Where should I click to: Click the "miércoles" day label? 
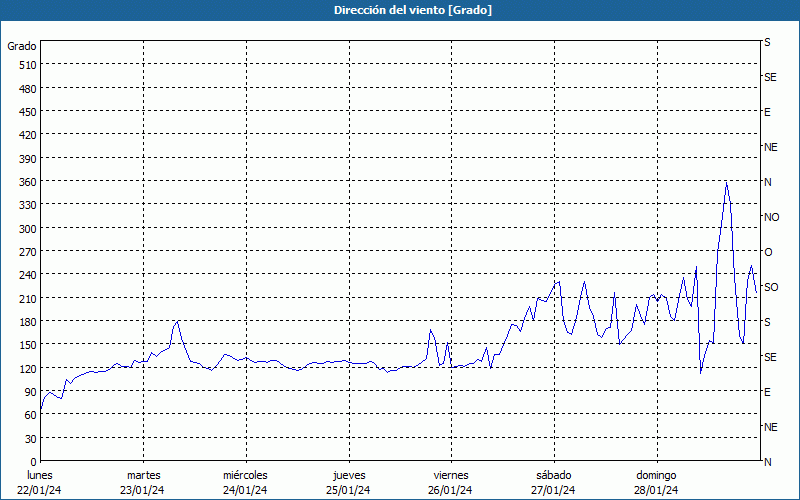pyautogui.click(x=245, y=476)
